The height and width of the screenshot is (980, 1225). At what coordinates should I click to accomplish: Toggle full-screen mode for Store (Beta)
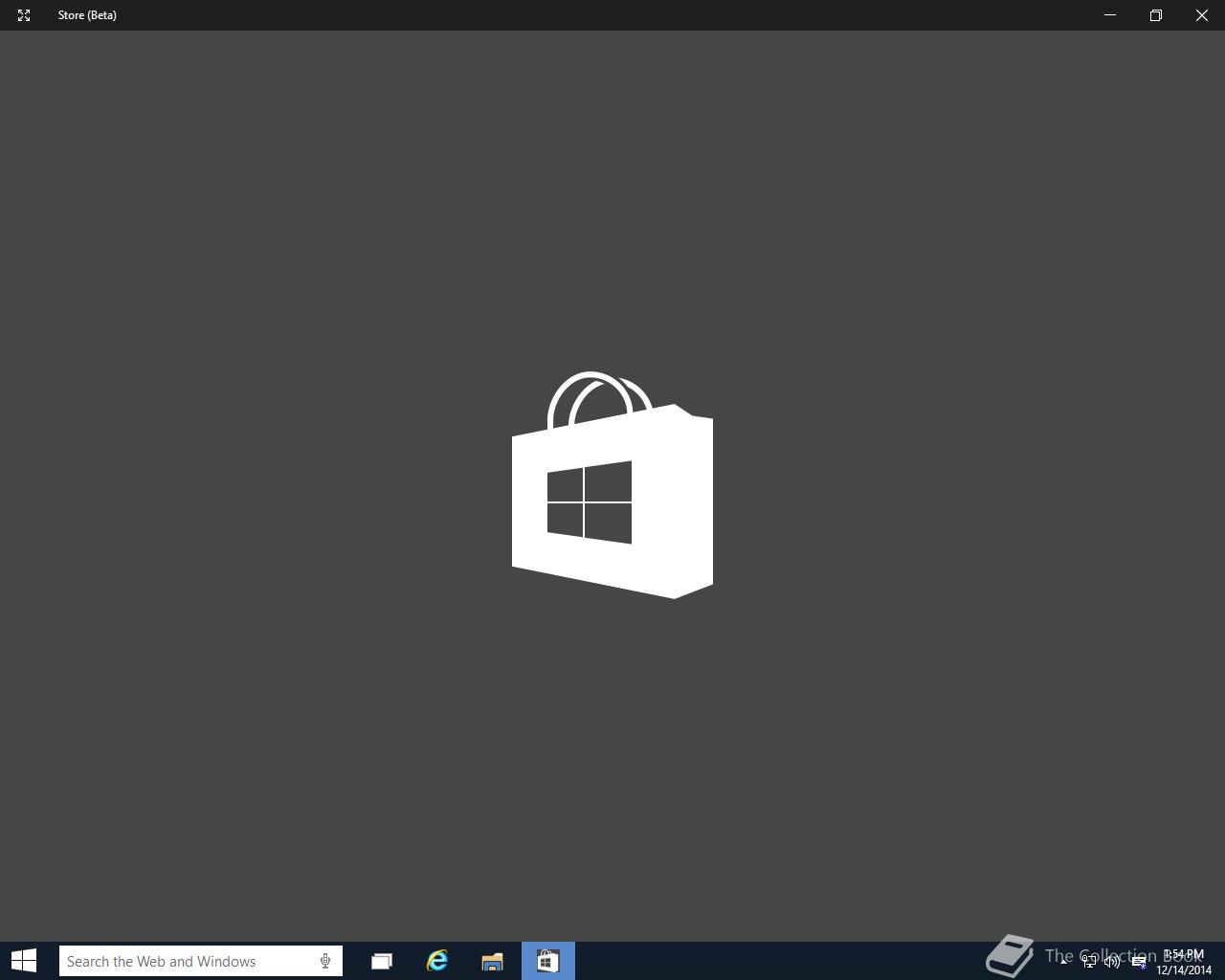point(24,15)
